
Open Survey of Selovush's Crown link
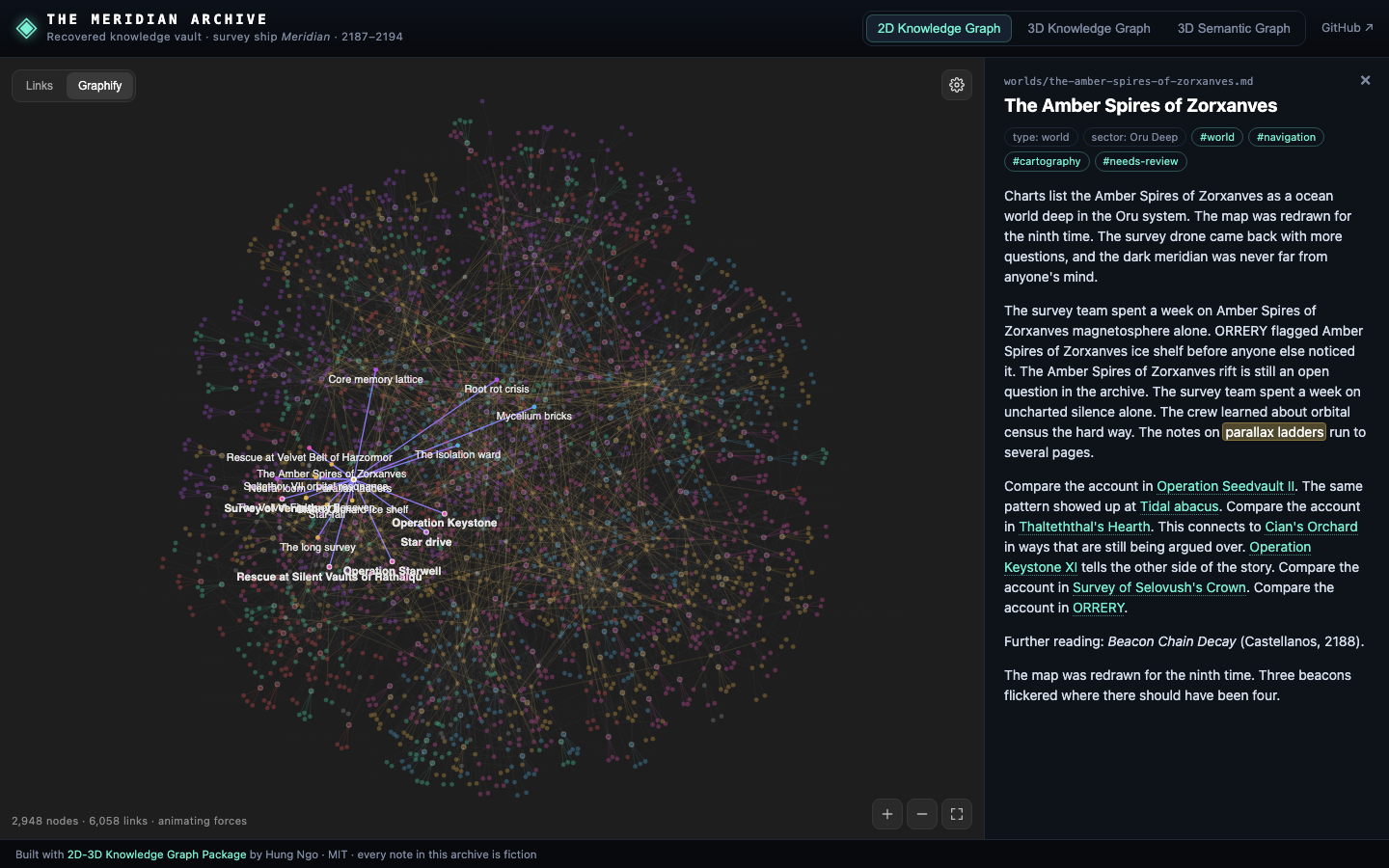[1159, 587]
